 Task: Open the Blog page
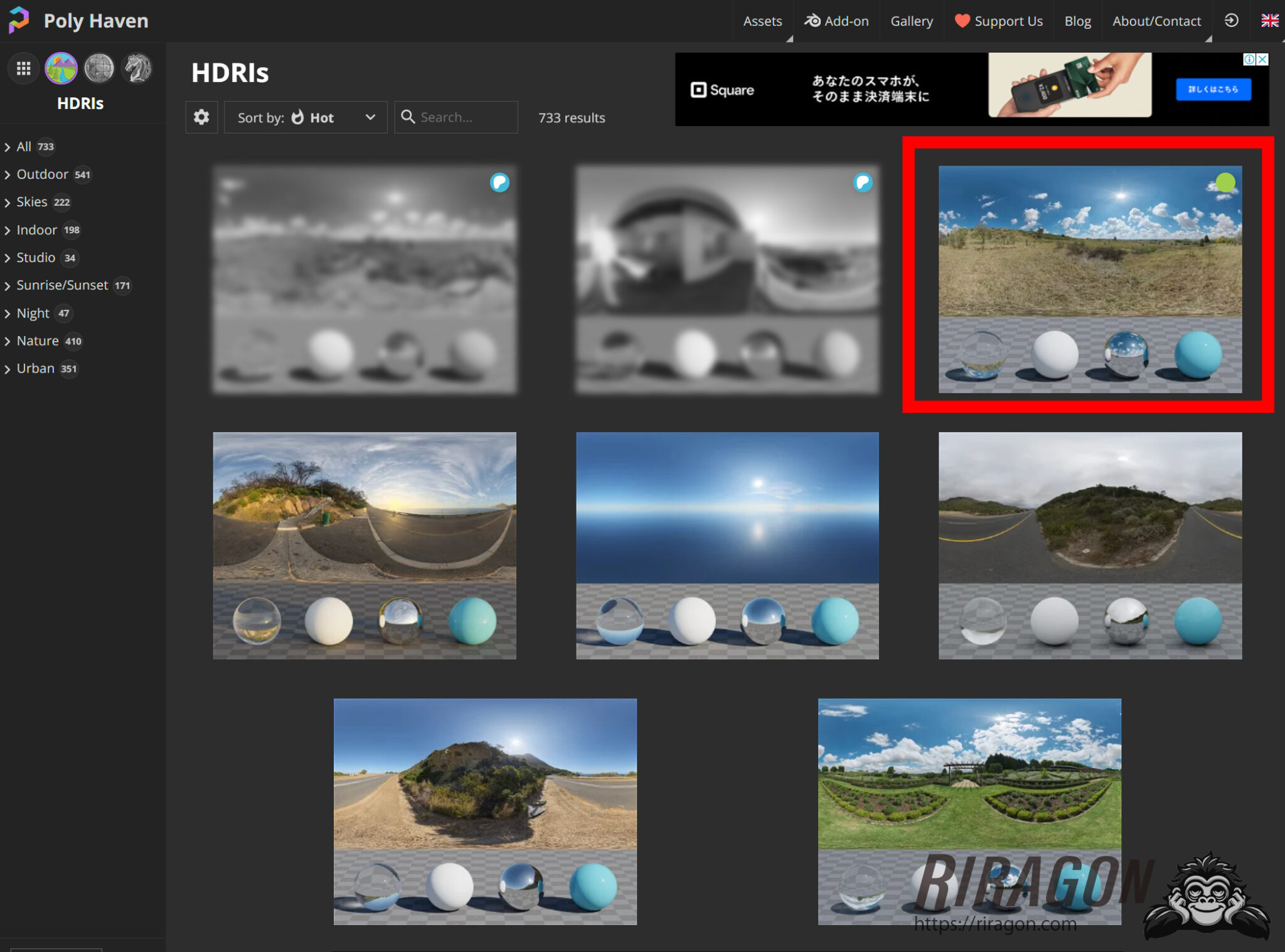(1077, 21)
